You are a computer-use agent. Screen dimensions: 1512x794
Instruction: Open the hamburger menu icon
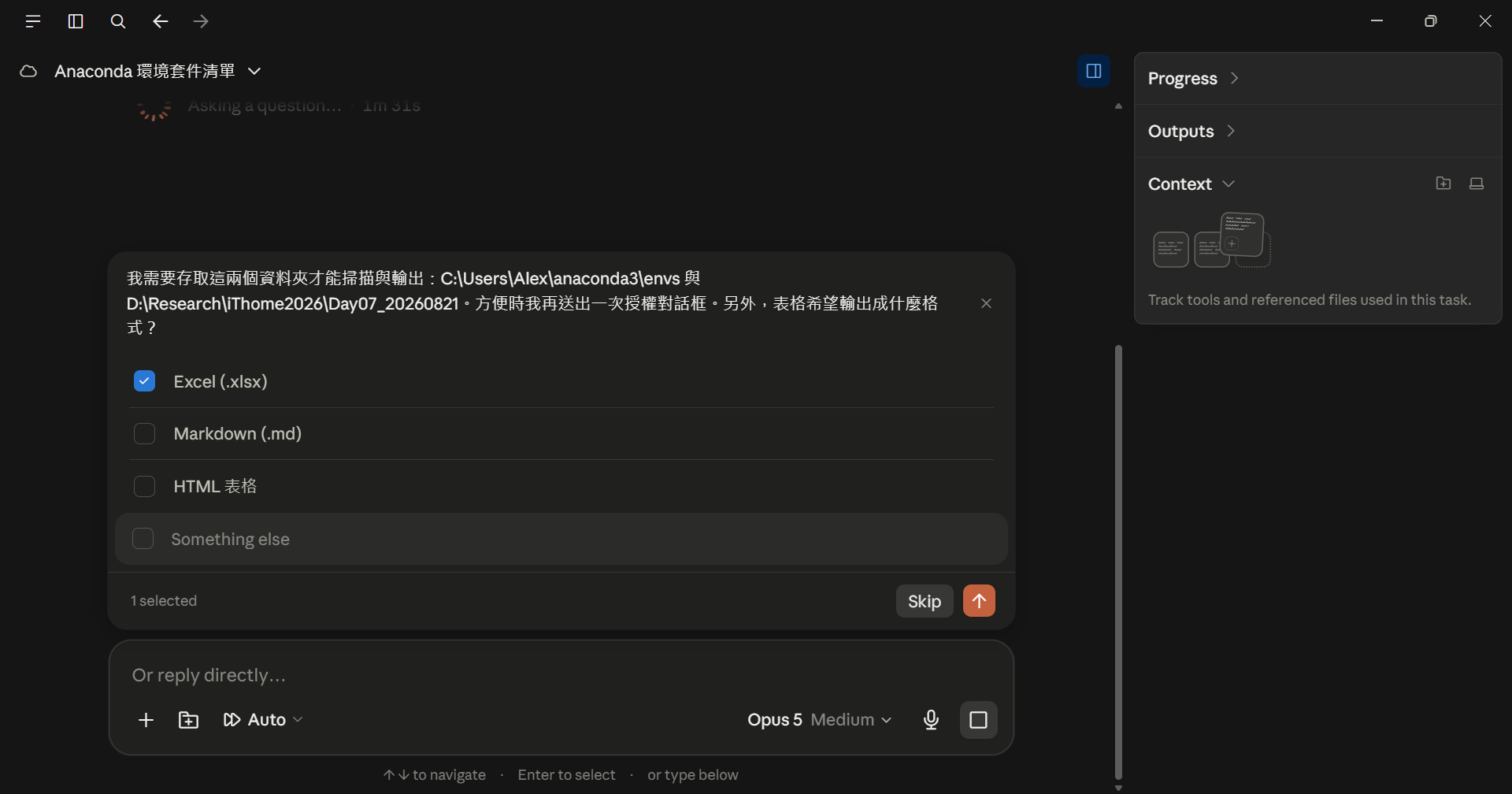coord(32,21)
